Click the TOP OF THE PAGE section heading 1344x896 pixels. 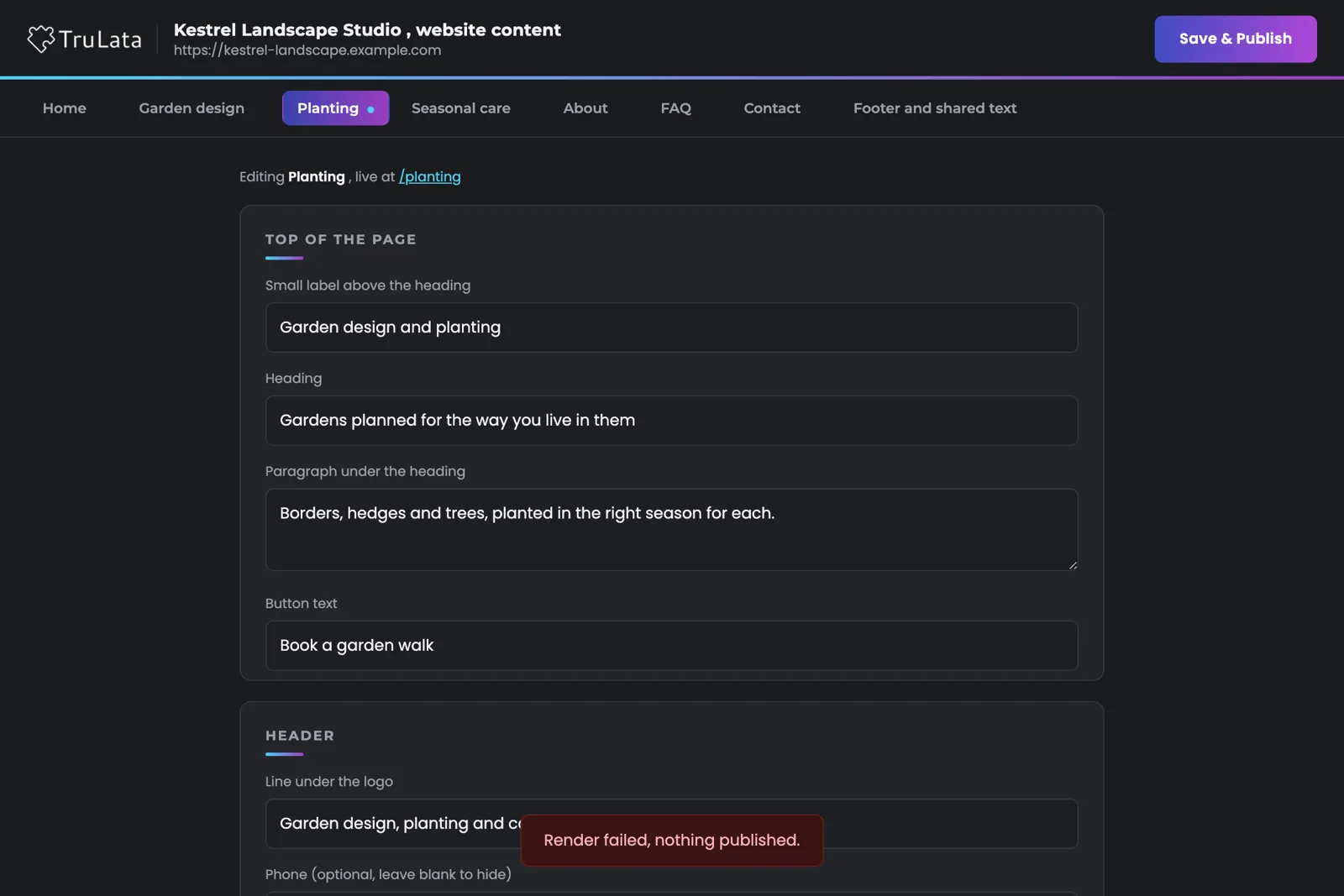pos(341,239)
